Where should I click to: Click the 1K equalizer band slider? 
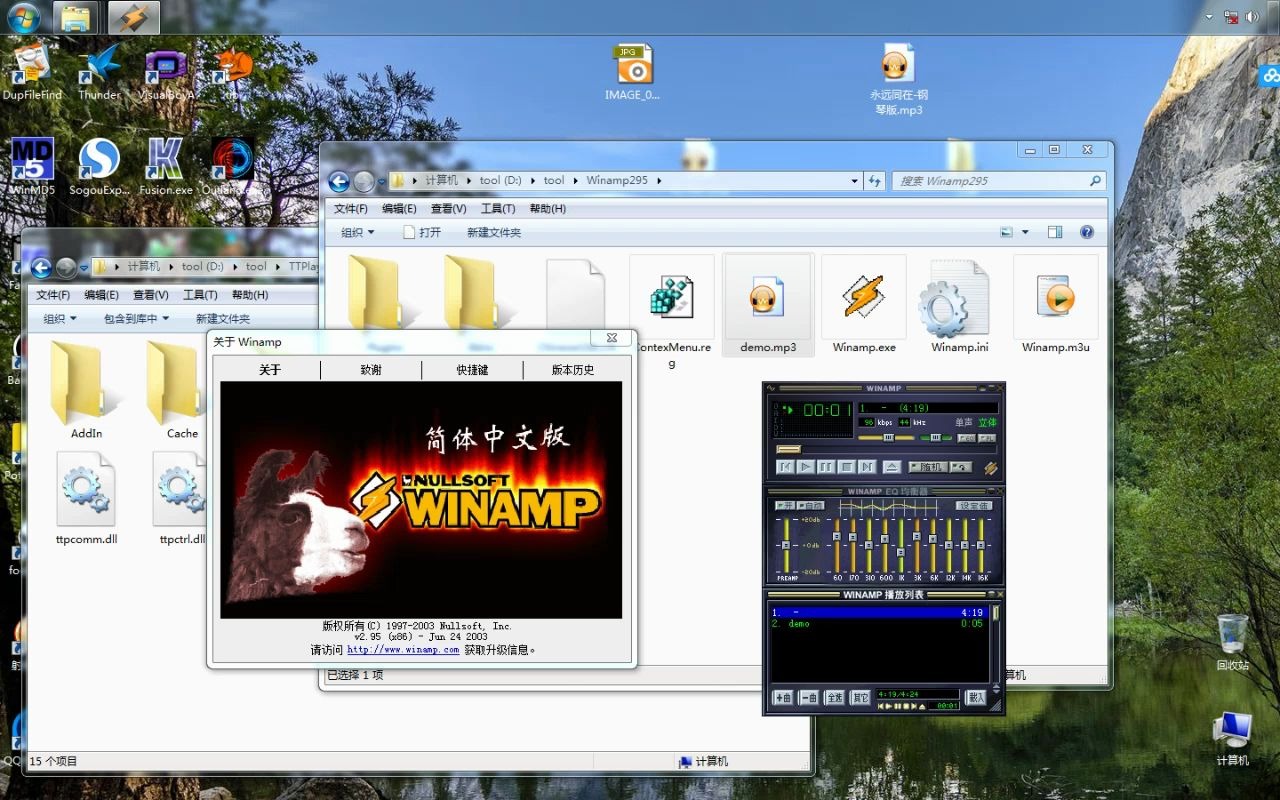coord(901,545)
